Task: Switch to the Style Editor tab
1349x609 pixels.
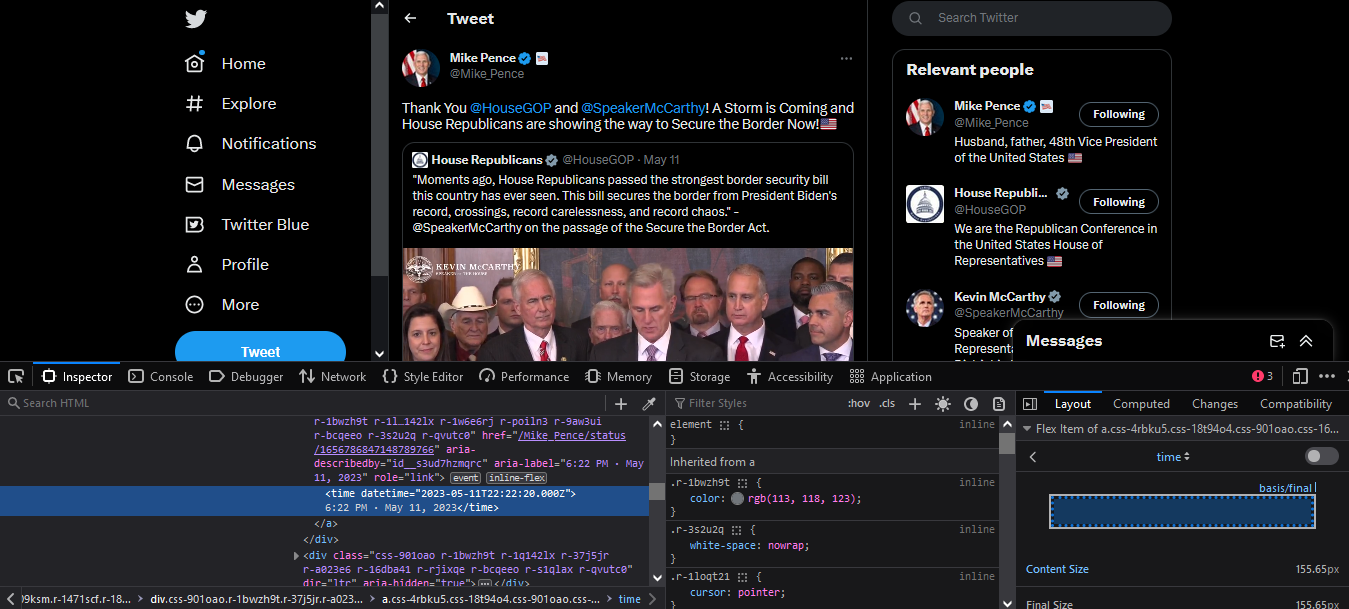Action: 423,377
